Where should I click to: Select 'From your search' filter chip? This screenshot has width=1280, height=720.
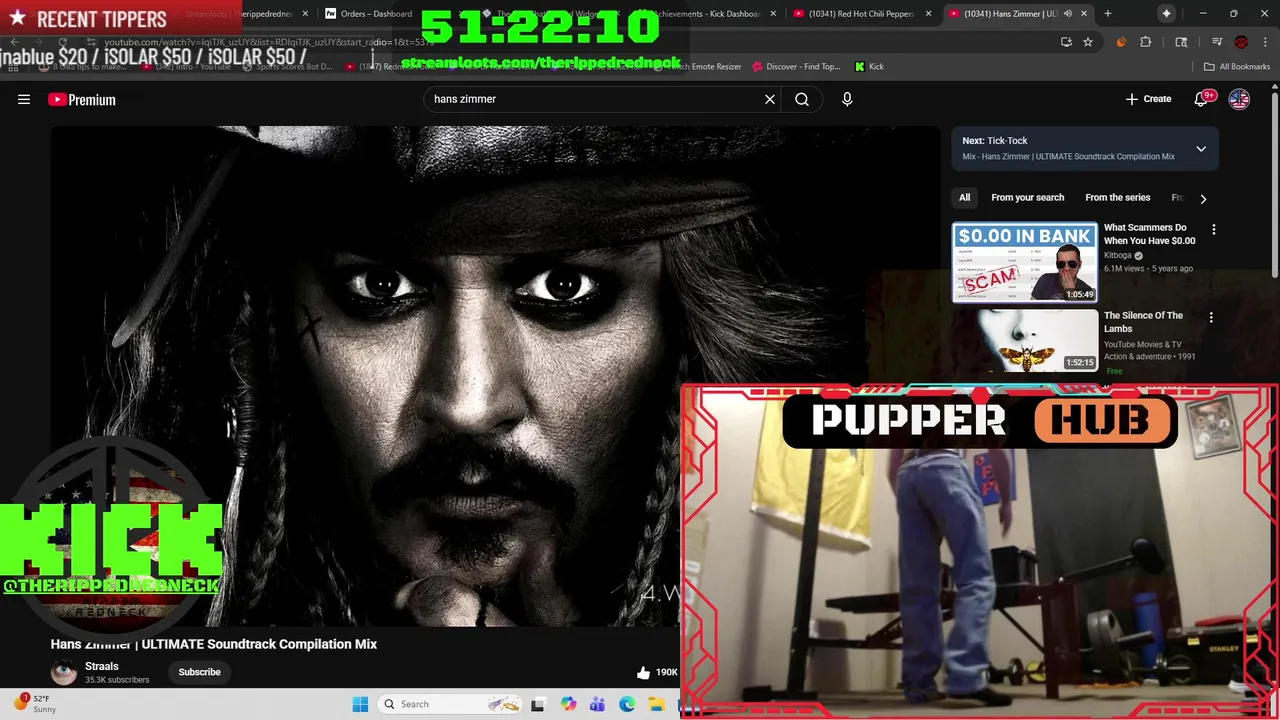pyautogui.click(x=1027, y=198)
